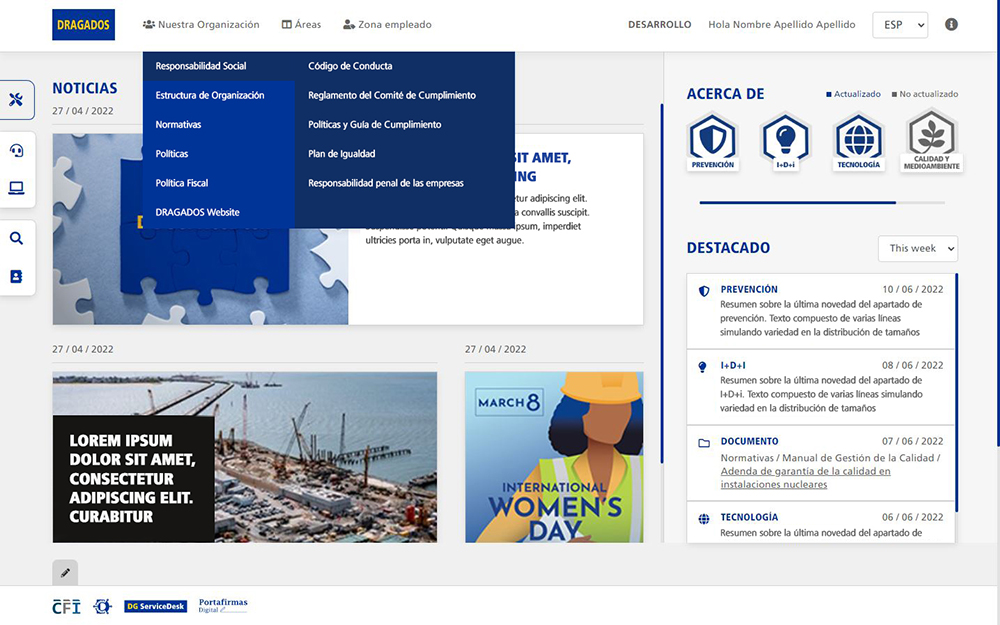Open search with the magnifying glass icon

coord(16,239)
